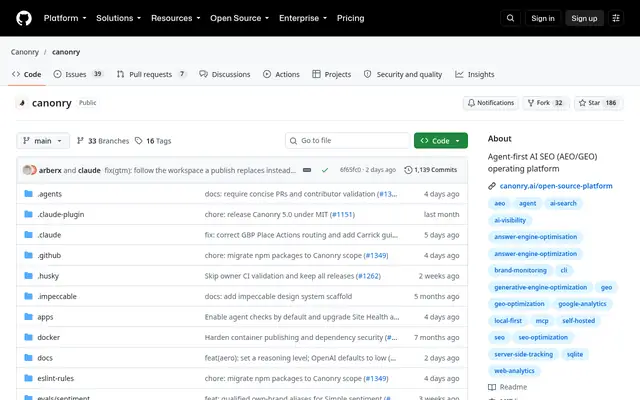The width and height of the screenshot is (640, 400).
Task: Click Sign in
Action: (x=543, y=18)
